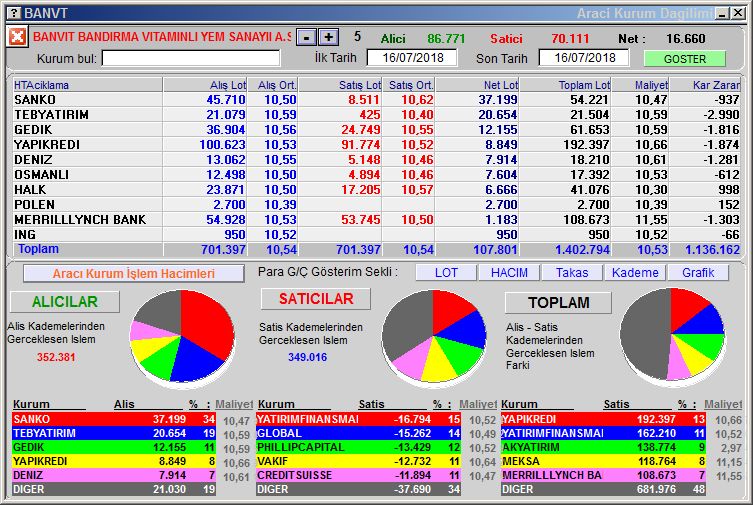Click yellow VAKIF row in sellers list
The height and width of the screenshot is (505, 753).
[x=358, y=461]
